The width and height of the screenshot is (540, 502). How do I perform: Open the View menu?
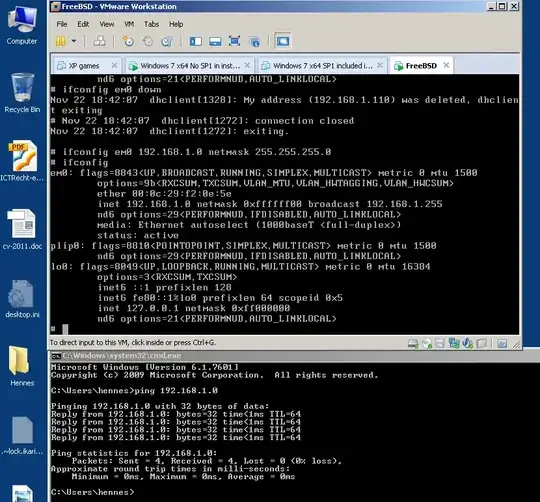(107, 24)
